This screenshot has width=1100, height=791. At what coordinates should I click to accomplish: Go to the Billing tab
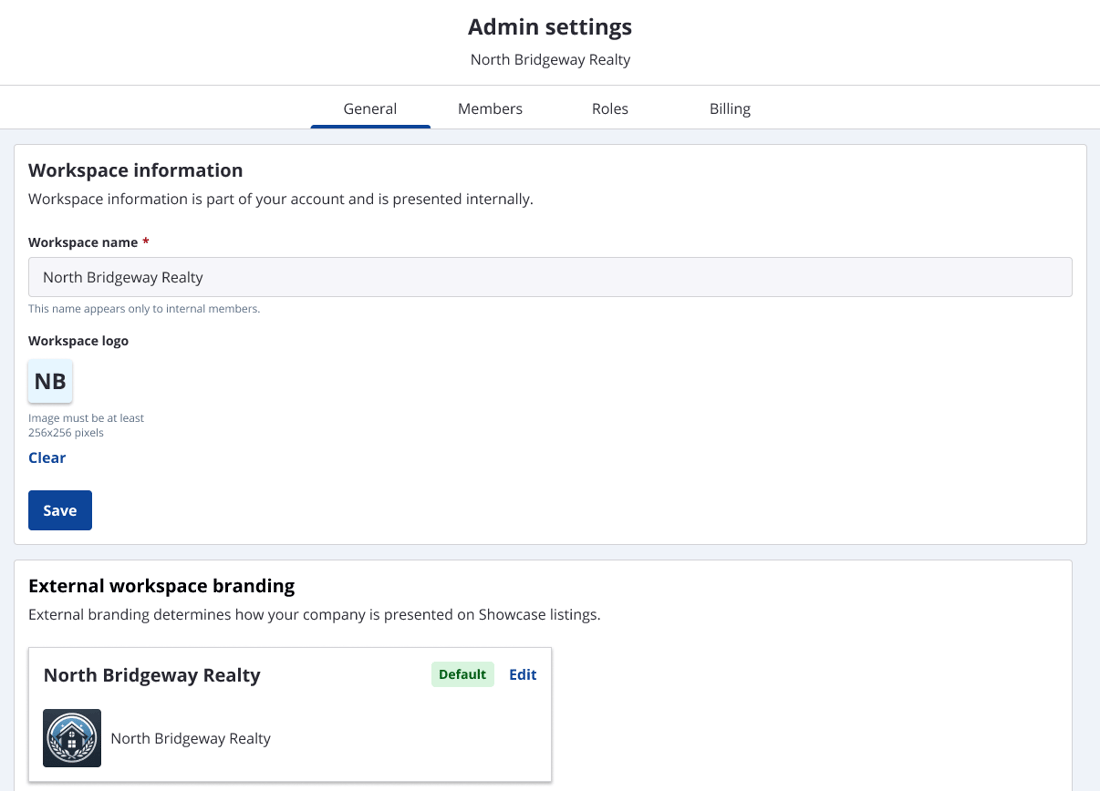click(729, 108)
